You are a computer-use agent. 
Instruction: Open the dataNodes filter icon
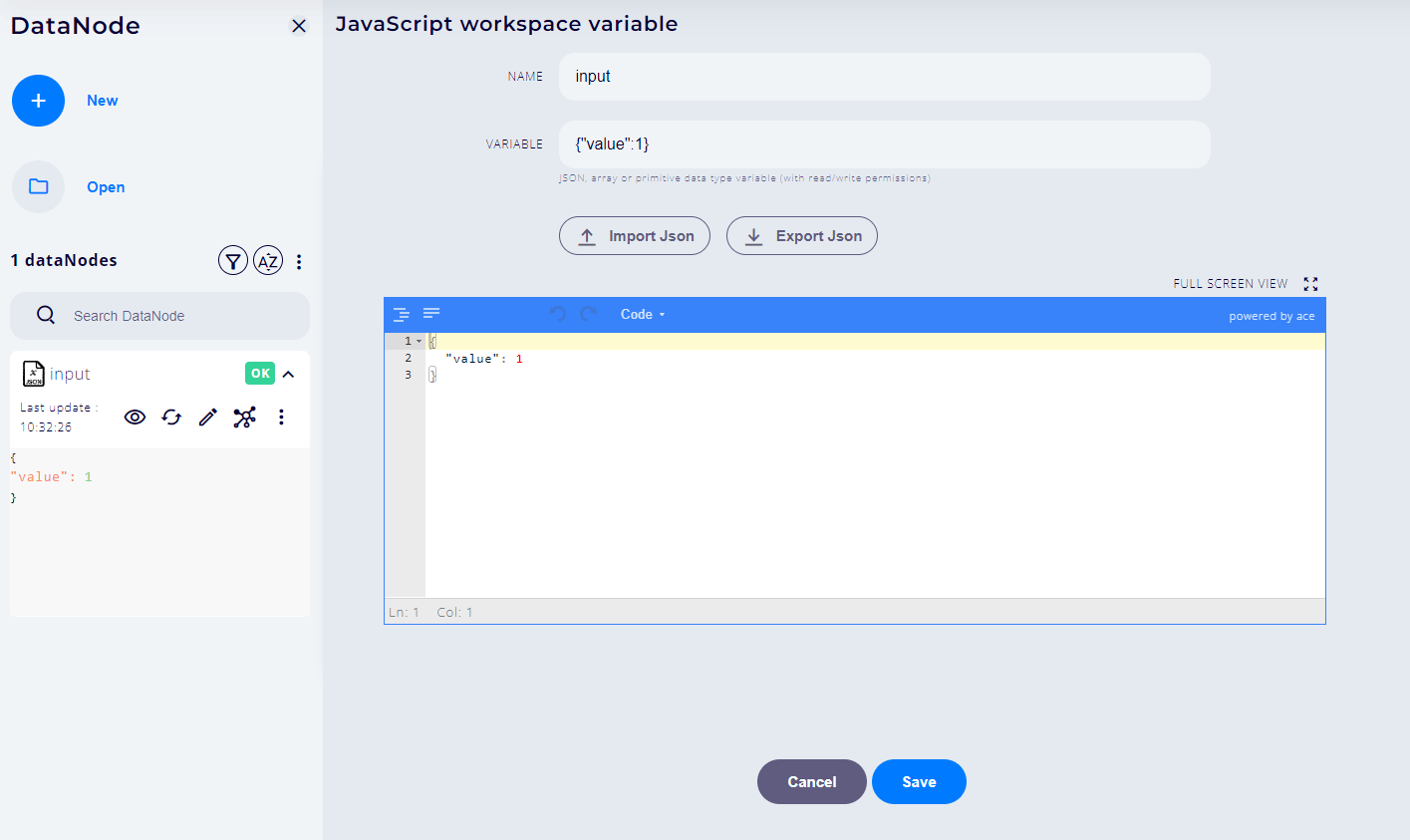pos(232,261)
